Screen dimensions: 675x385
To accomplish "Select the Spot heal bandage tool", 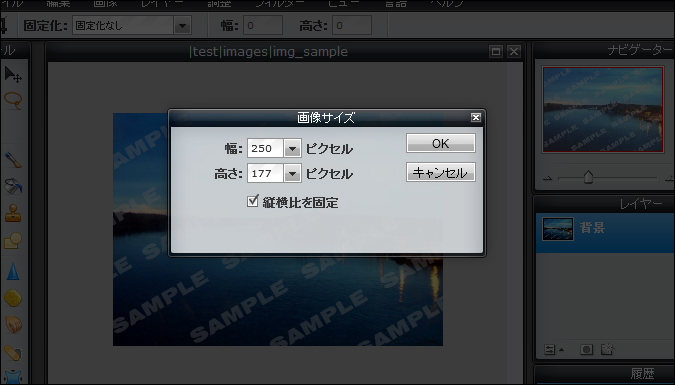I will click(x=13, y=353).
